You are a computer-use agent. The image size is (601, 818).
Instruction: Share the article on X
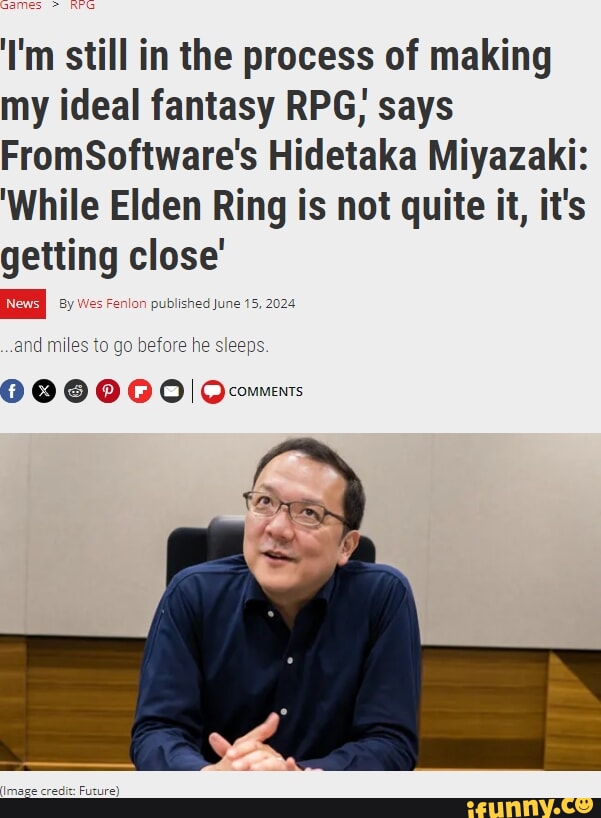[x=44, y=391]
